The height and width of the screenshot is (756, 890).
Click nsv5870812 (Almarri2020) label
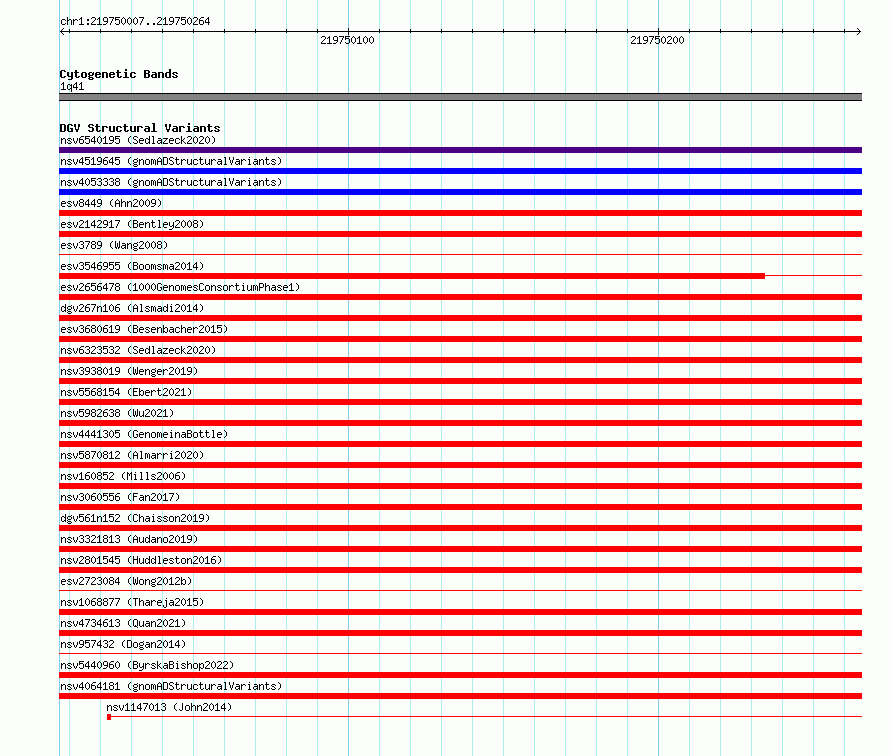click(x=132, y=455)
